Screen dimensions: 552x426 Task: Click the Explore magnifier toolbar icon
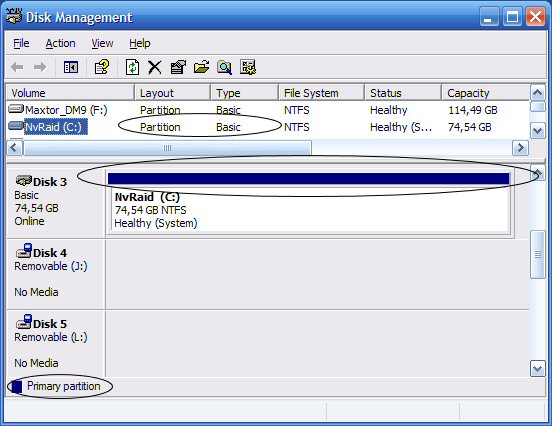pos(224,67)
